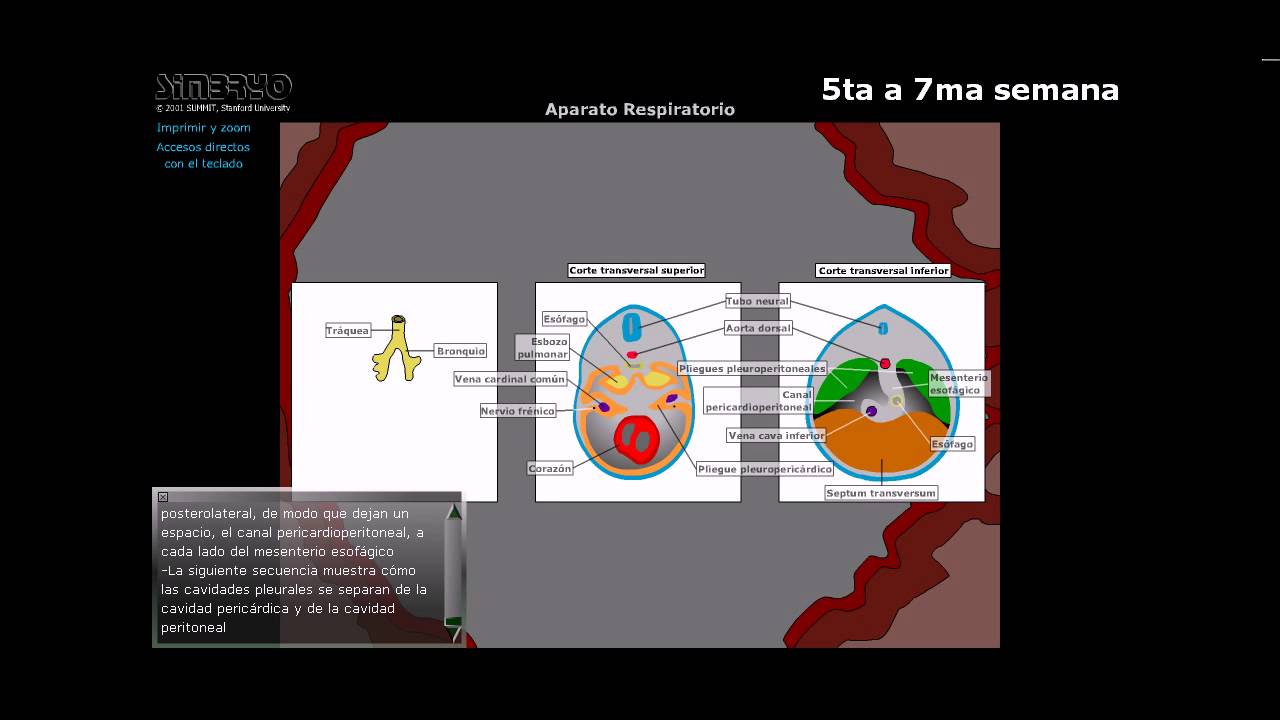Image resolution: width=1280 pixels, height=720 pixels.
Task: Click the Tráquea label
Action: pyautogui.click(x=348, y=331)
